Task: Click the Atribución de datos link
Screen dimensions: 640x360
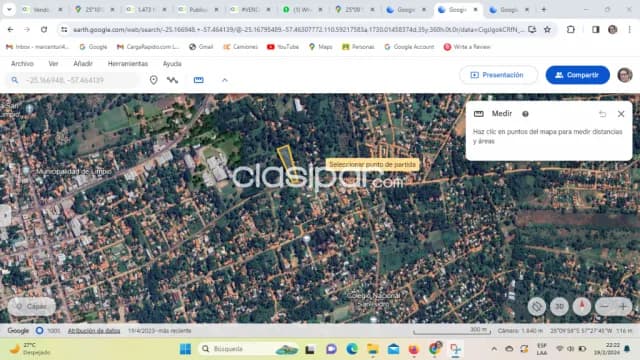Action: click(x=94, y=331)
